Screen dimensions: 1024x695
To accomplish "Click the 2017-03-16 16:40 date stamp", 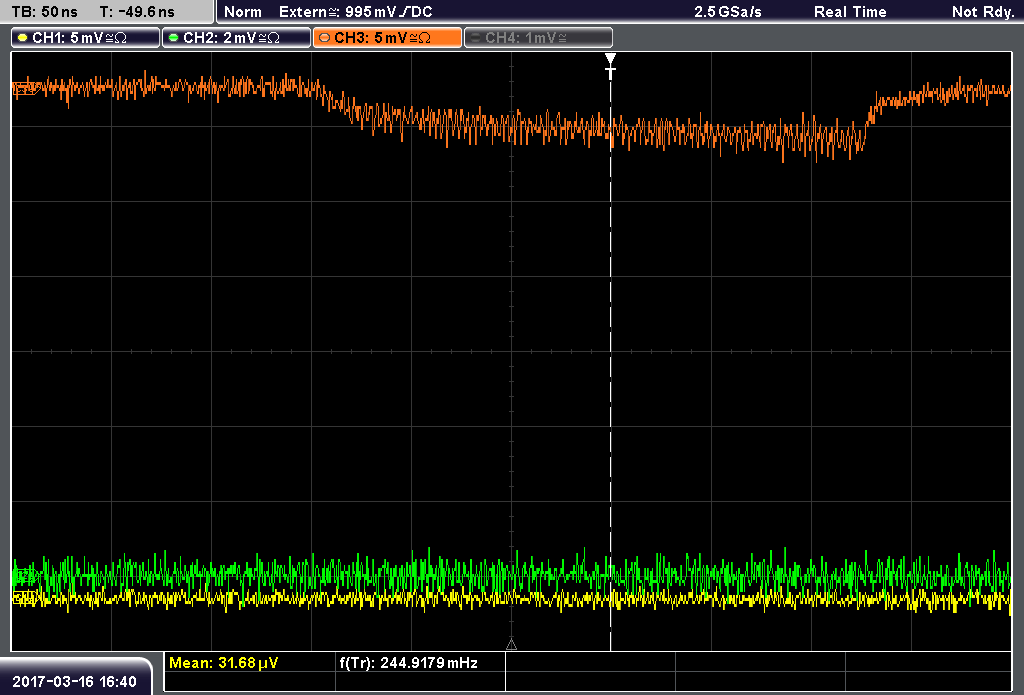I will coord(74,681).
